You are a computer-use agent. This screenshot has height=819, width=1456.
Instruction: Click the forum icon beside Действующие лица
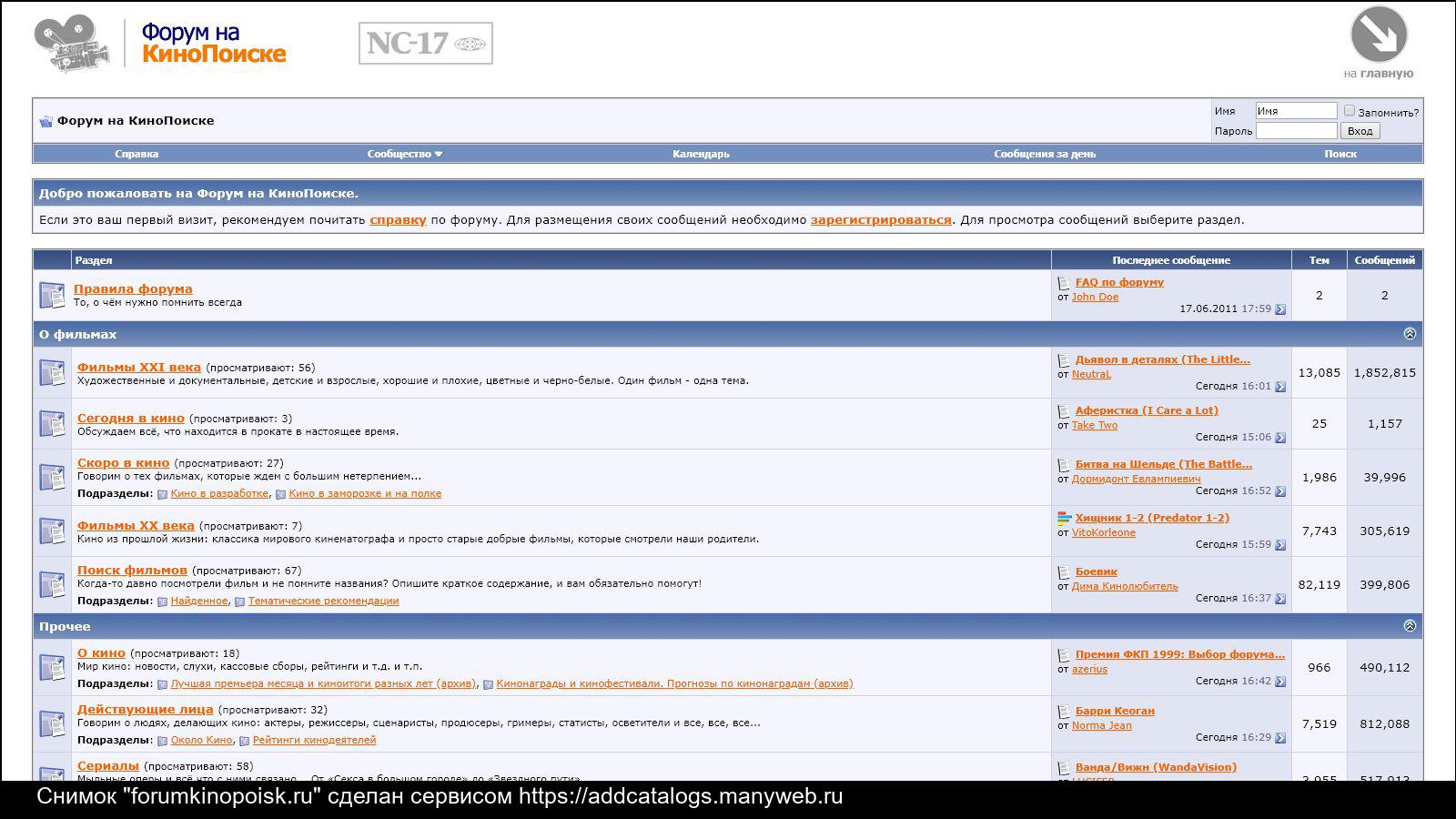coord(52,723)
